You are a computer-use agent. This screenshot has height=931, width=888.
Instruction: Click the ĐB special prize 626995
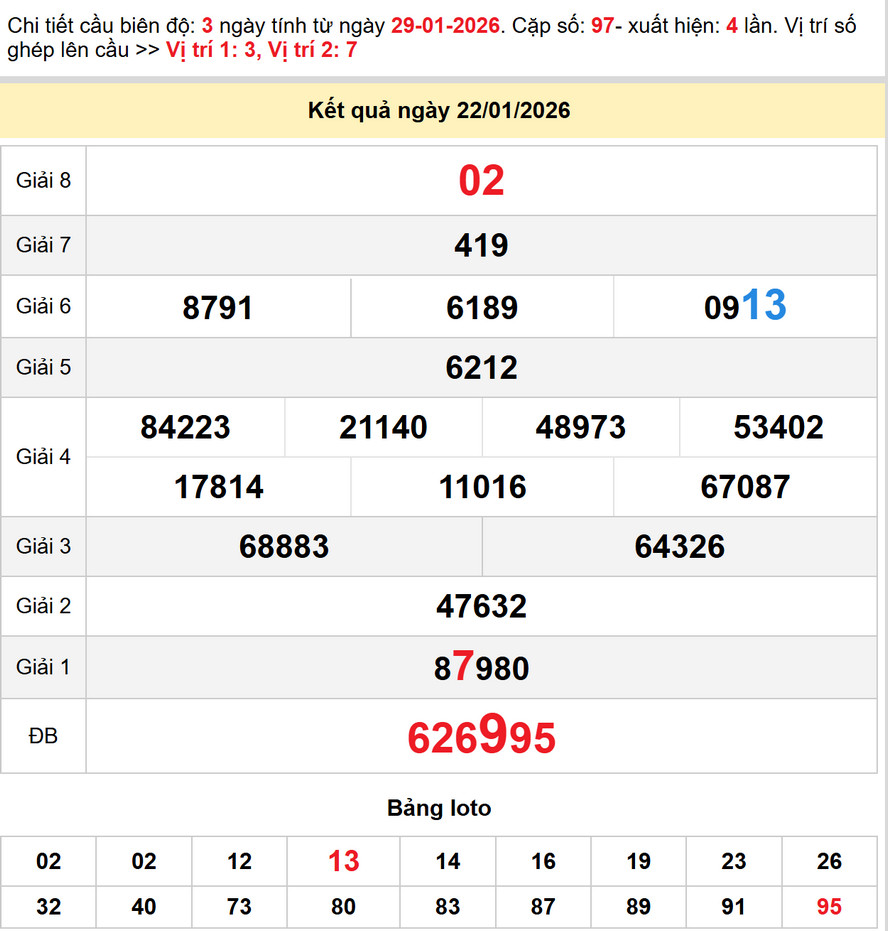point(481,737)
